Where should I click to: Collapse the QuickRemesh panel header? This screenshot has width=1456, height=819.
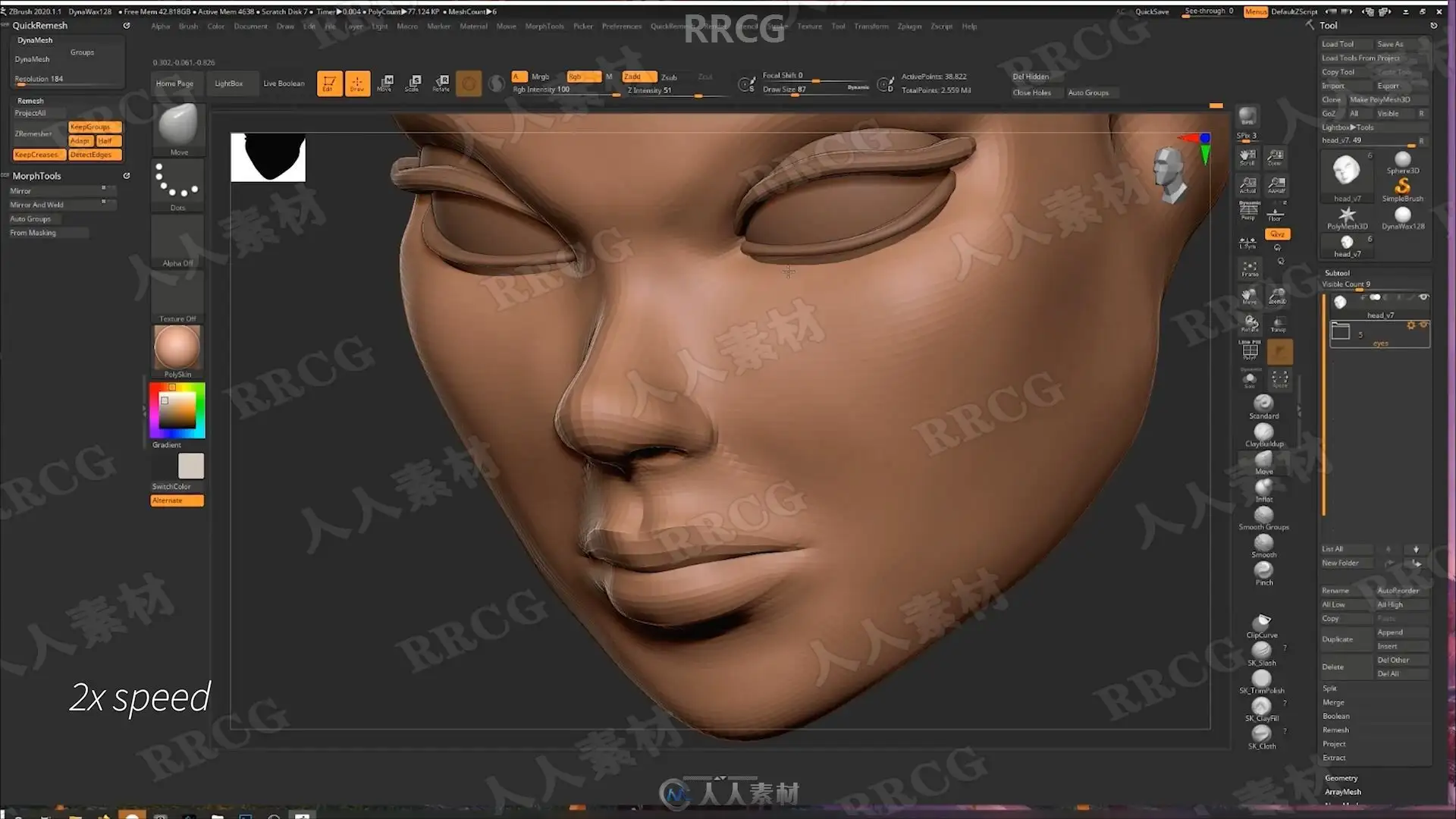[x=39, y=26]
